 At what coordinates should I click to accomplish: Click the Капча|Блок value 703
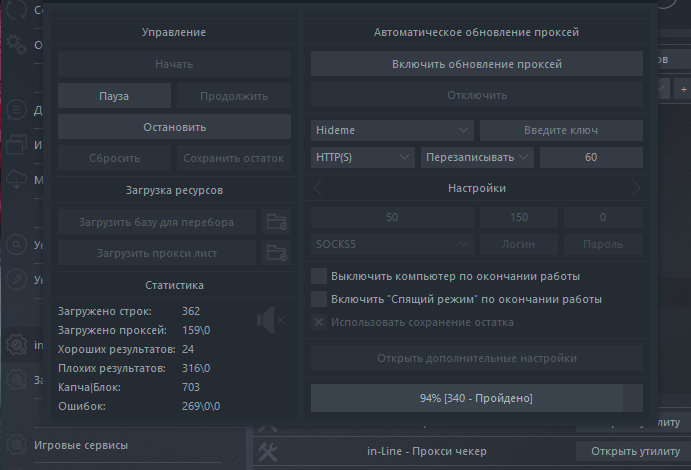click(191, 387)
